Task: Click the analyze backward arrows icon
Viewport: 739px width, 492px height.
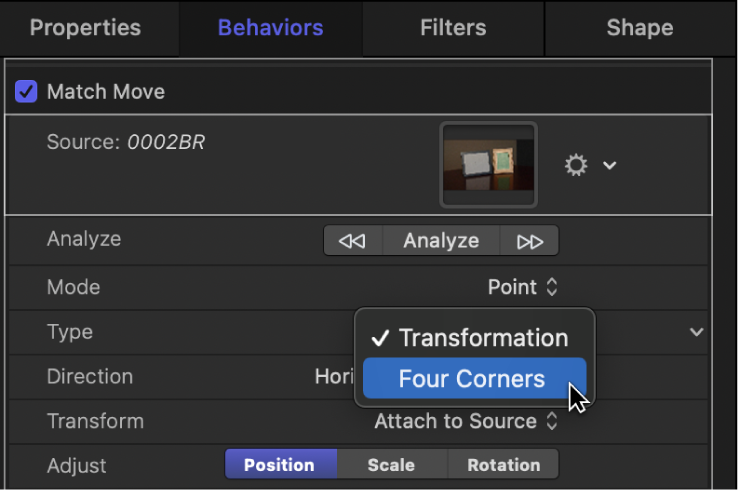Action: click(x=352, y=241)
